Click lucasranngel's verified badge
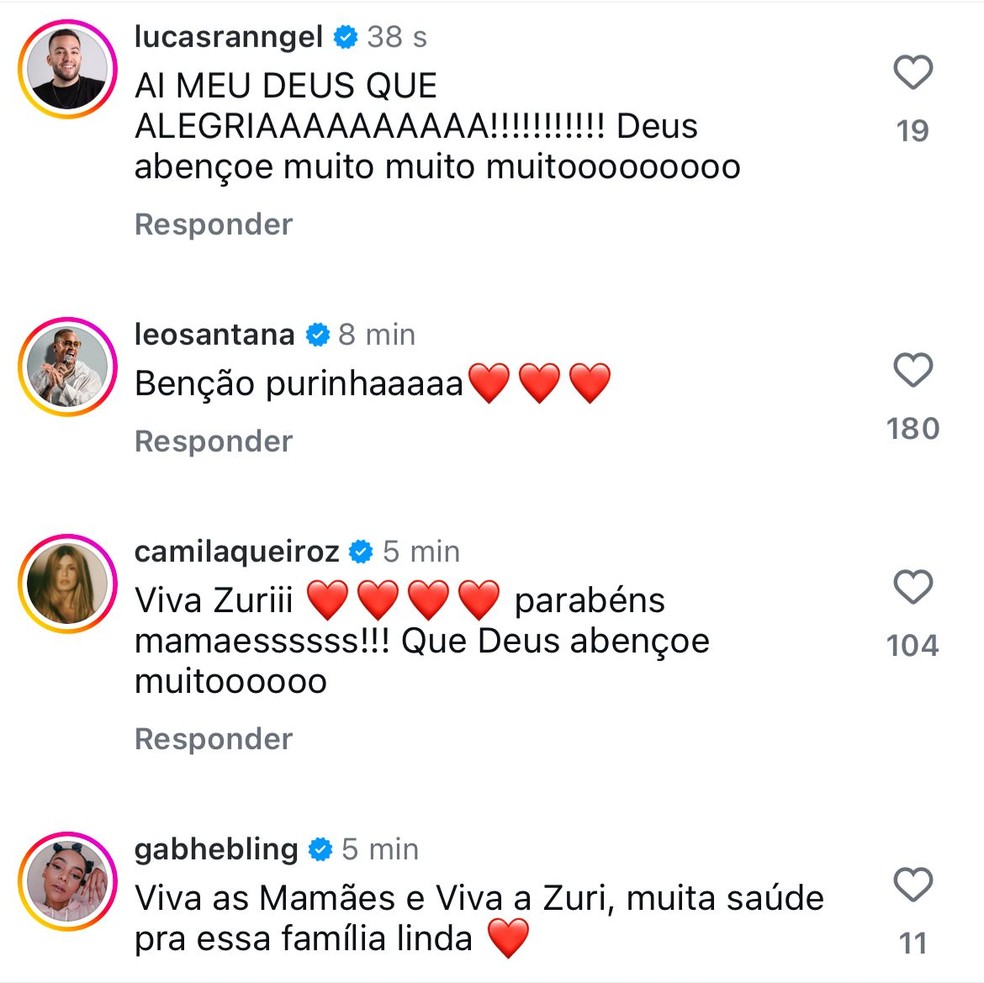This screenshot has width=984, height=983. (344, 37)
